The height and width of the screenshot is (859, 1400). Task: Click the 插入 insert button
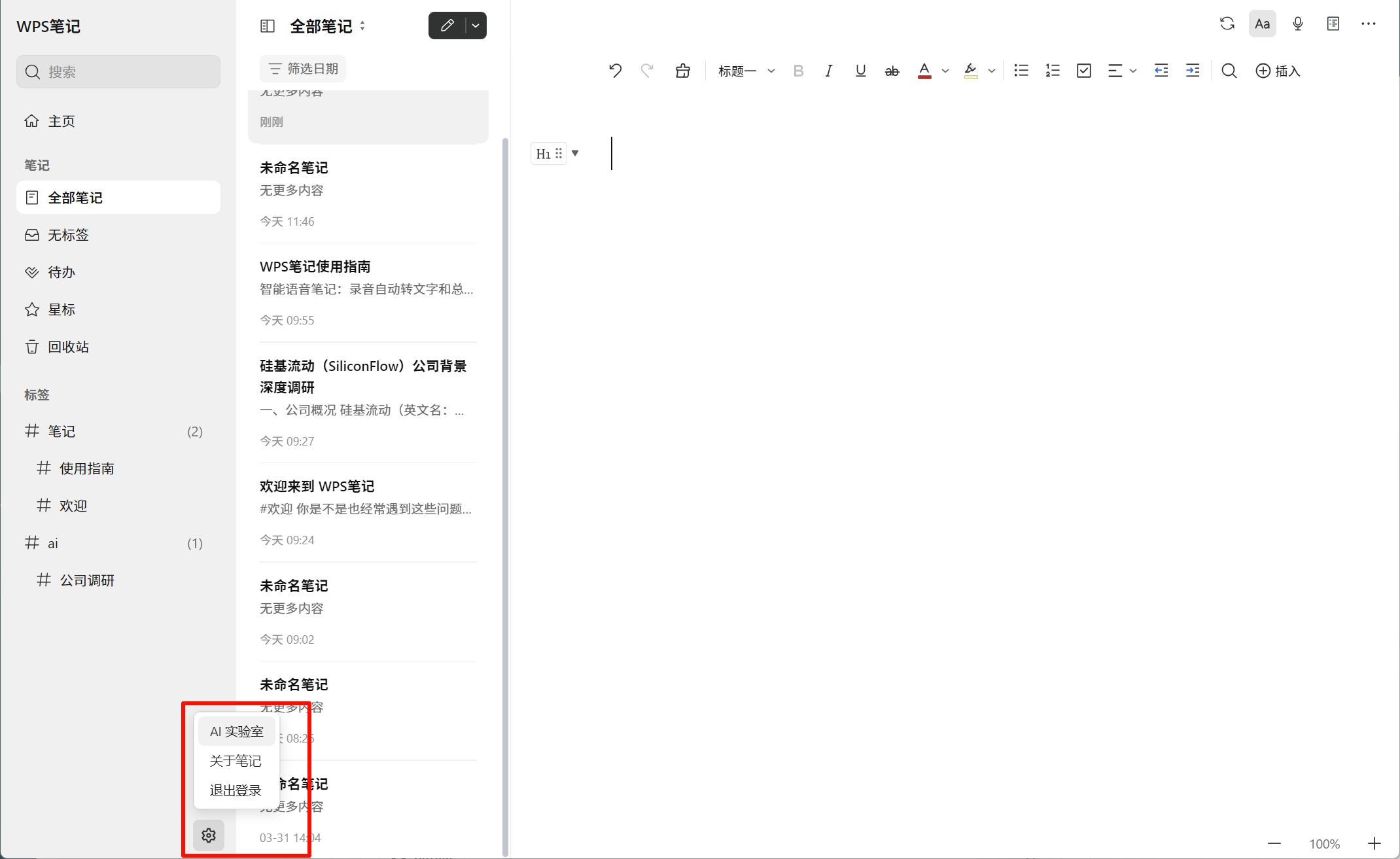click(x=1278, y=71)
